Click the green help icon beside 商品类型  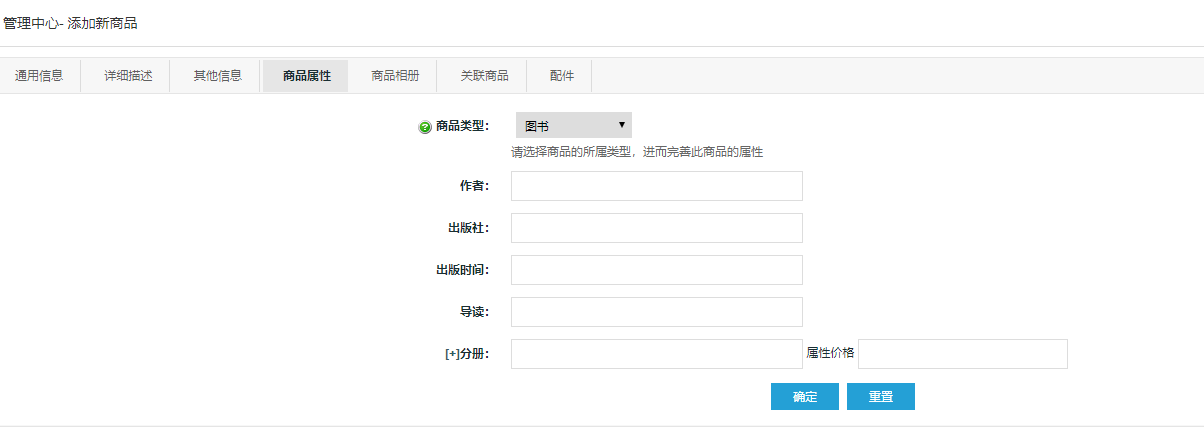click(x=425, y=127)
